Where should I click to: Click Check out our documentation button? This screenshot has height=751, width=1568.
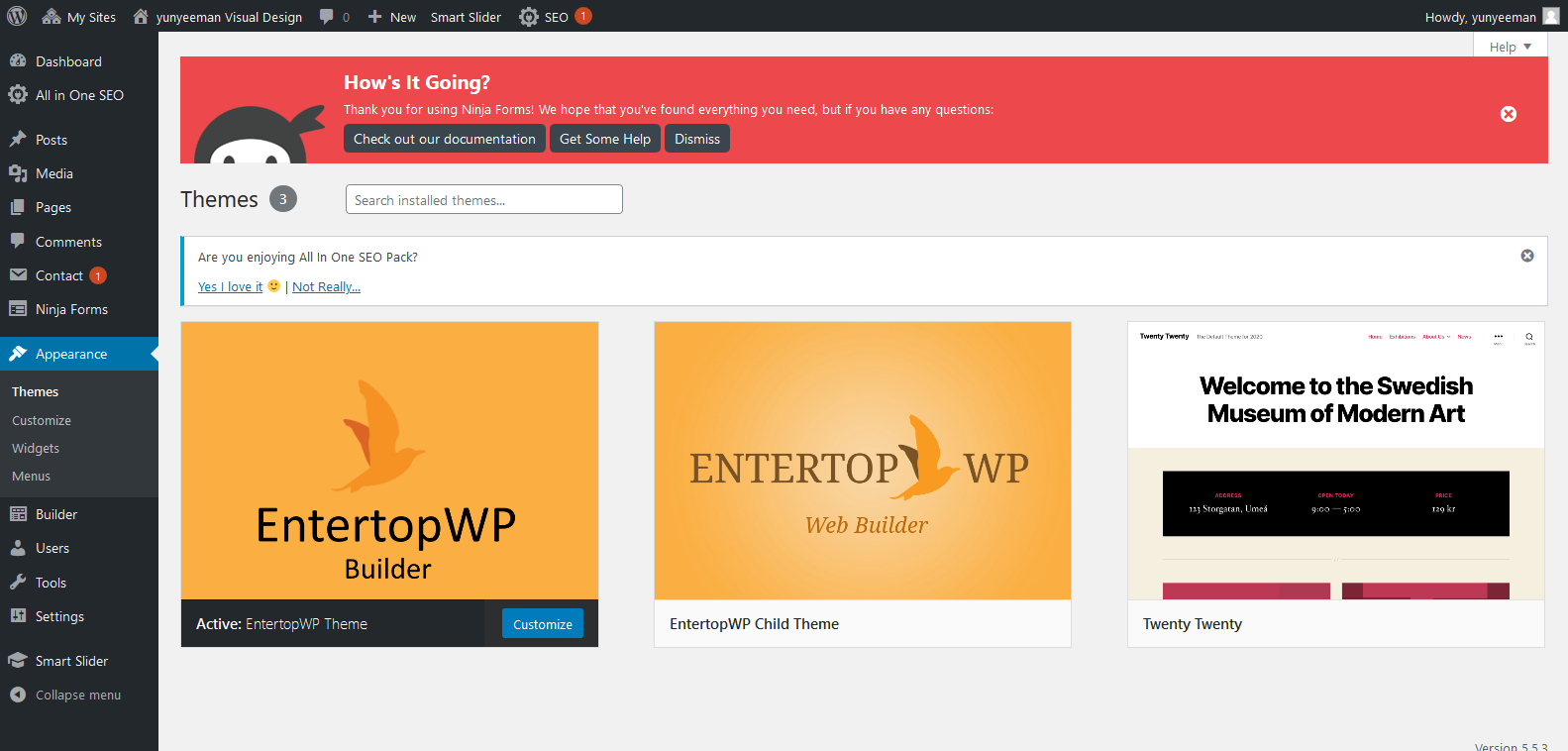tap(444, 139)
